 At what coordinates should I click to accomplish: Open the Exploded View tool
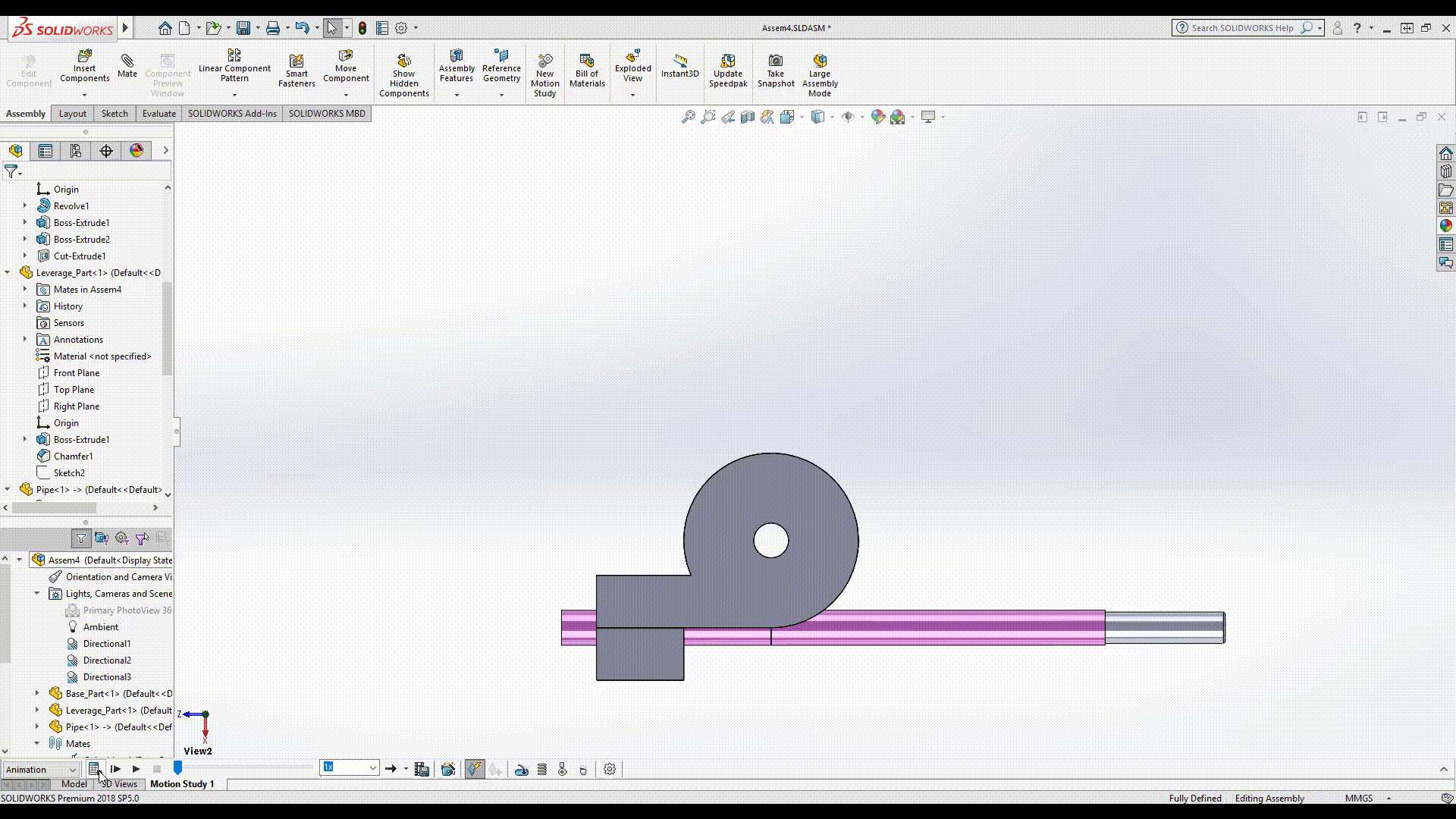[632, 68]
